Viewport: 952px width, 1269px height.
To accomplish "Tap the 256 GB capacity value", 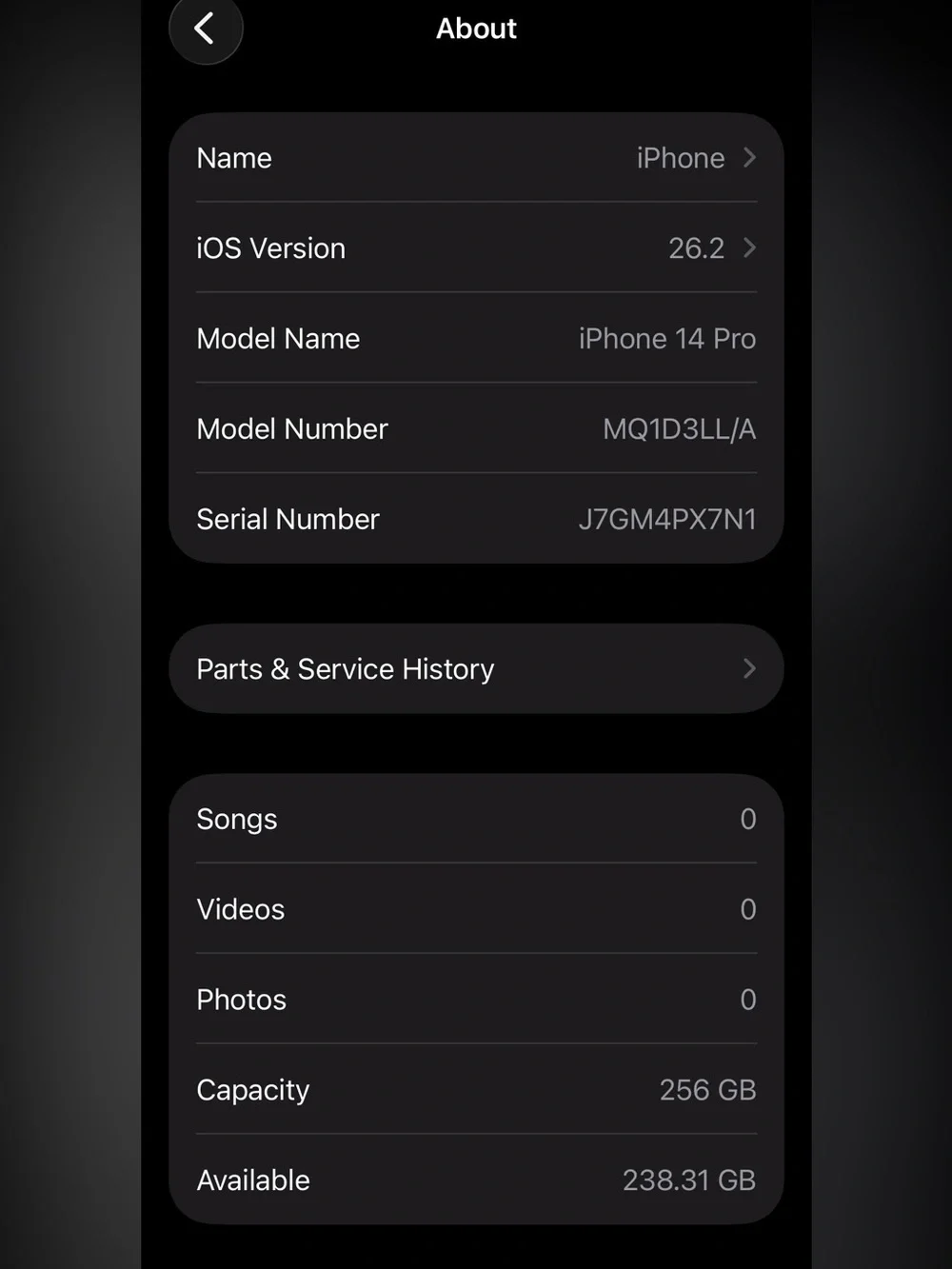I will click(707, 1091).
